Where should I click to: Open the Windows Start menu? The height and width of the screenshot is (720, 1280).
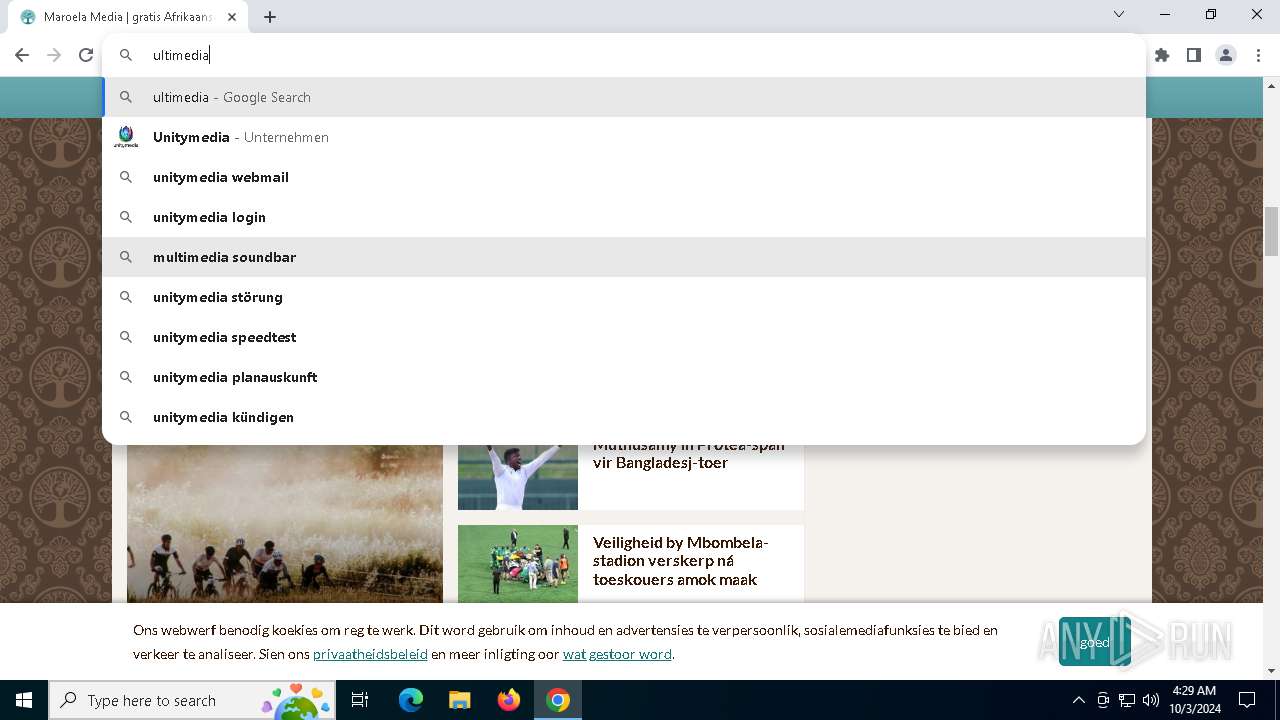tap(24, 700)
